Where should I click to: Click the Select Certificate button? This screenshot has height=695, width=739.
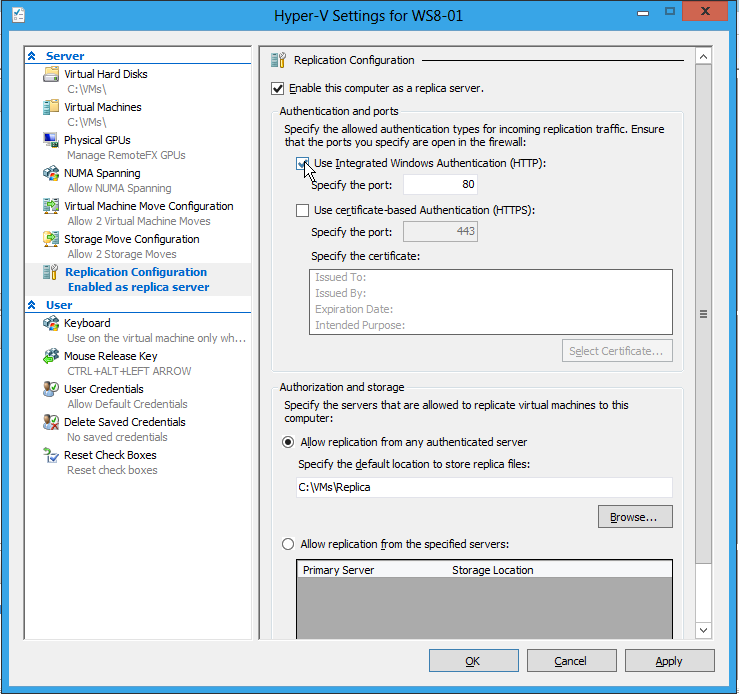(617, 351)
